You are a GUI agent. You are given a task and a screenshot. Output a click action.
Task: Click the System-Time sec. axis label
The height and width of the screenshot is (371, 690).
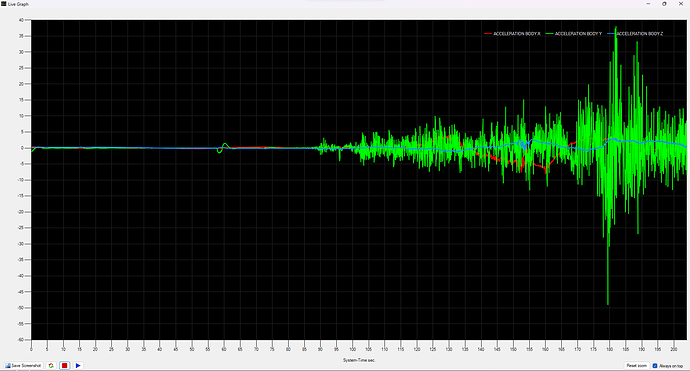point(359,360)
